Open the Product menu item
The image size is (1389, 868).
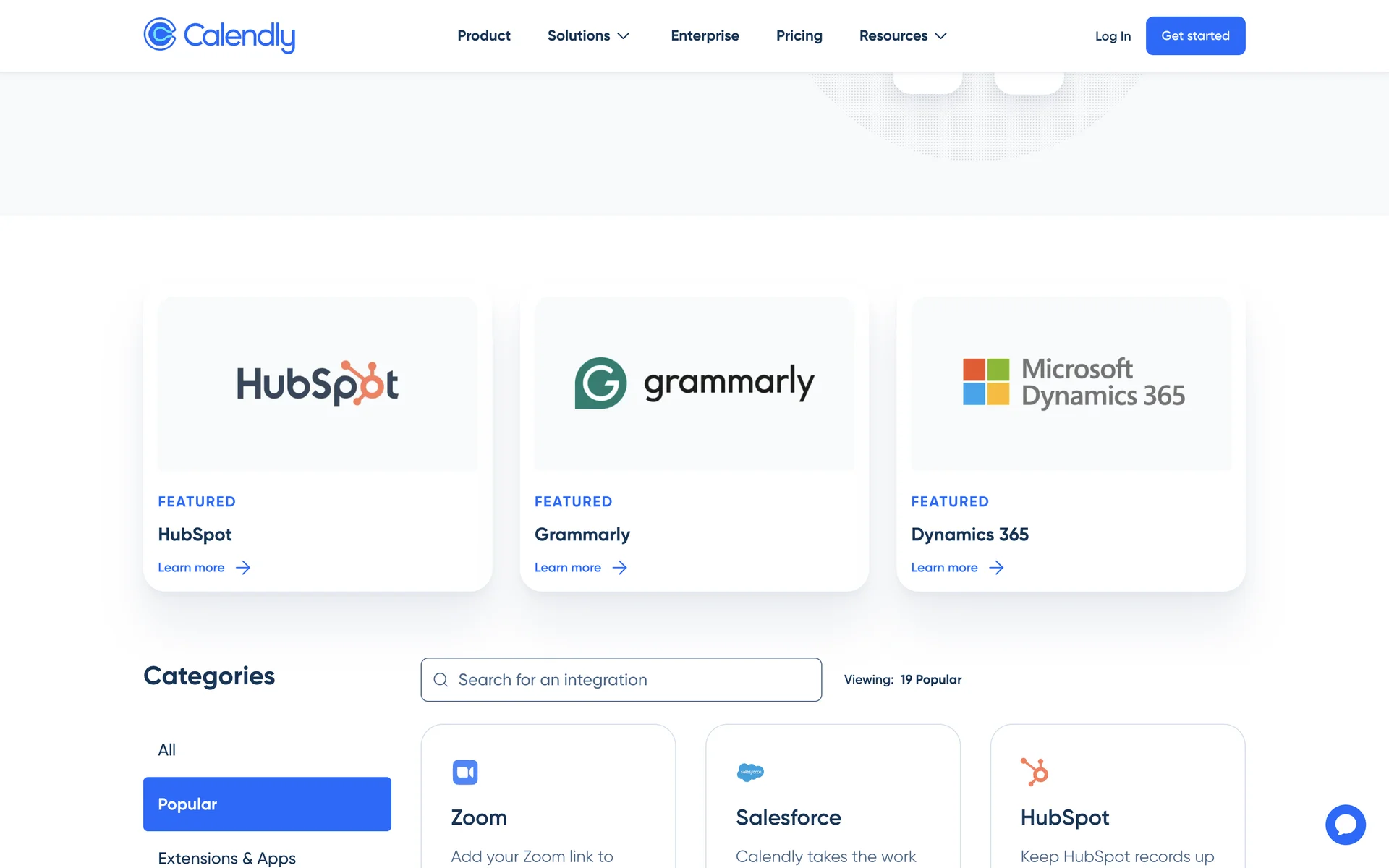[483, 35]
